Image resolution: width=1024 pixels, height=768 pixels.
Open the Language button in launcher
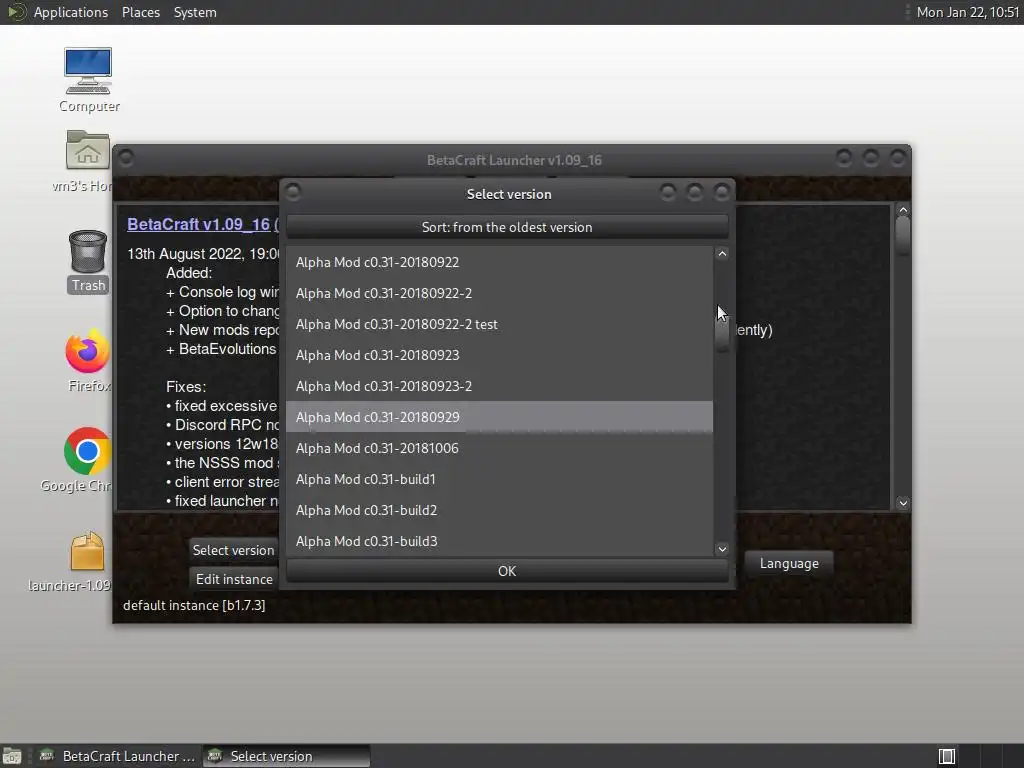click(789, 563)
